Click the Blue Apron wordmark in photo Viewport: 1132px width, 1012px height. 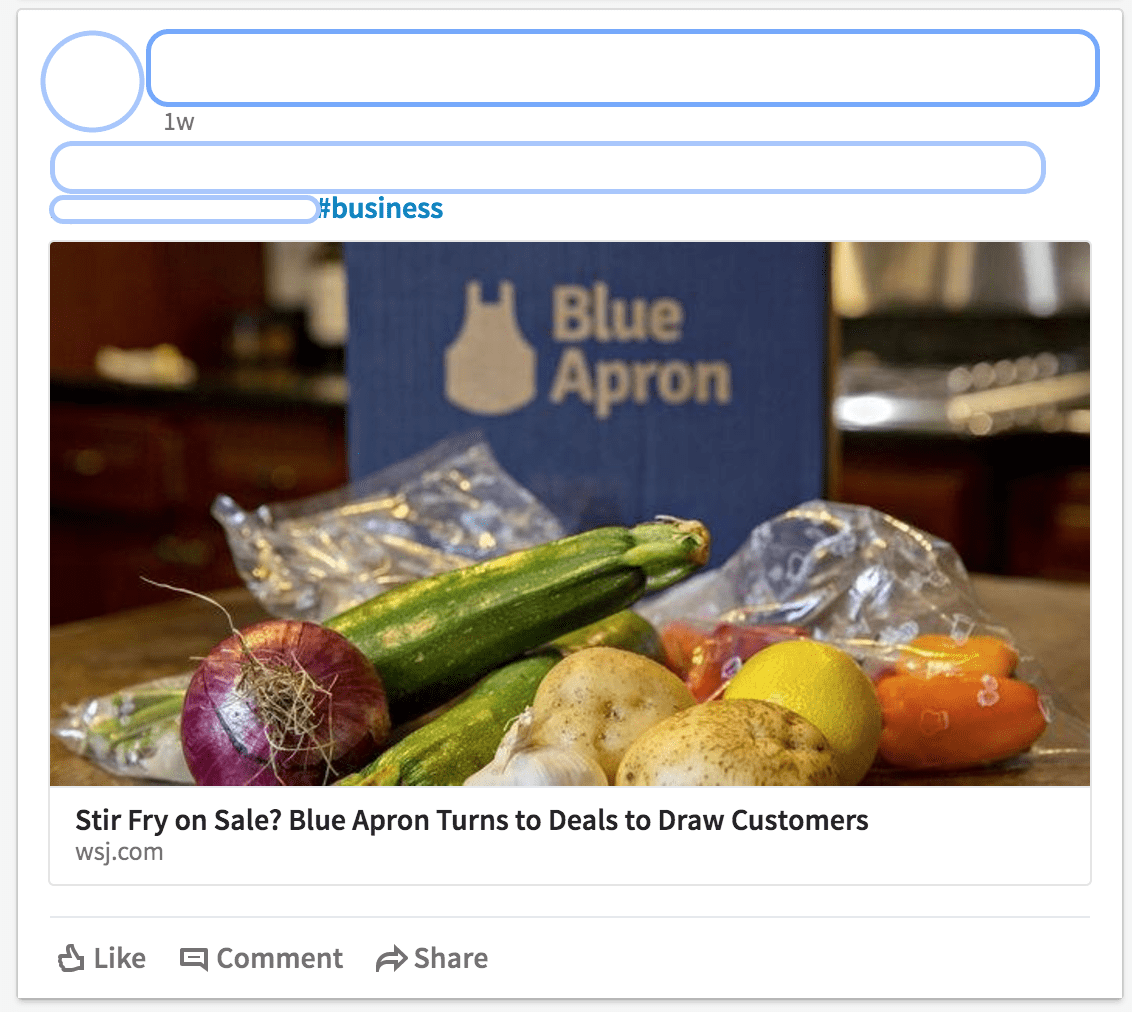(x=640, y=348)
